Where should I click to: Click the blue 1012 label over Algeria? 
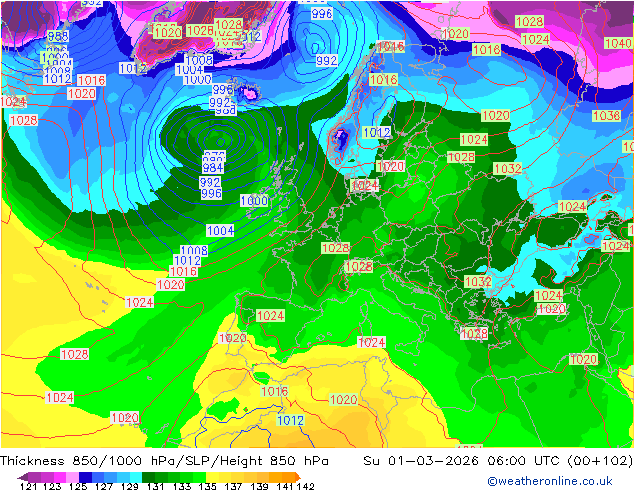(x=291, y=420)
